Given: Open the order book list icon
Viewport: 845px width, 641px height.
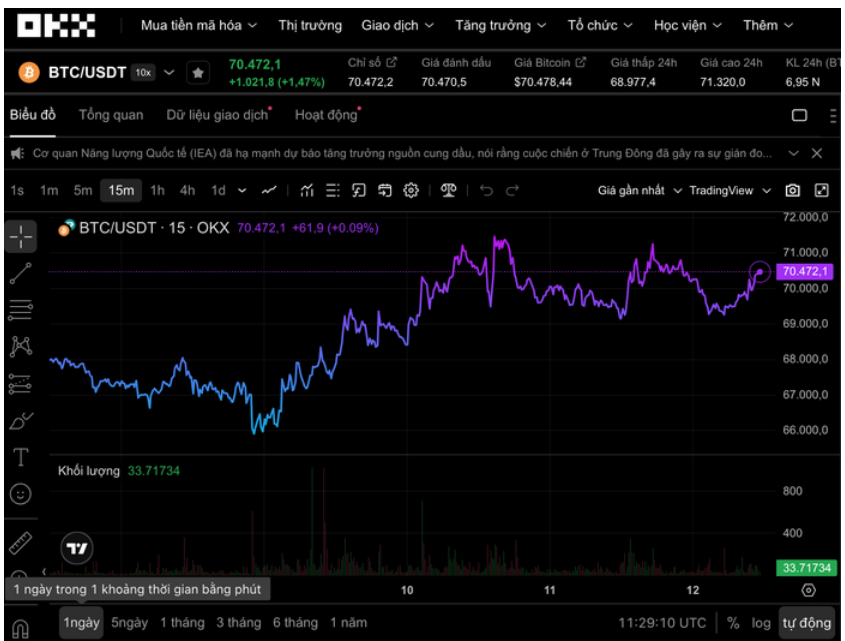Looking at the screenshot, I should pos(333,190).
